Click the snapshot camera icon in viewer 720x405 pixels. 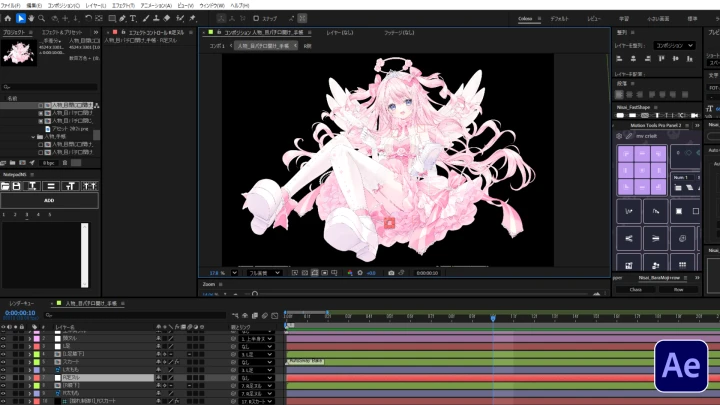[391, 273]
